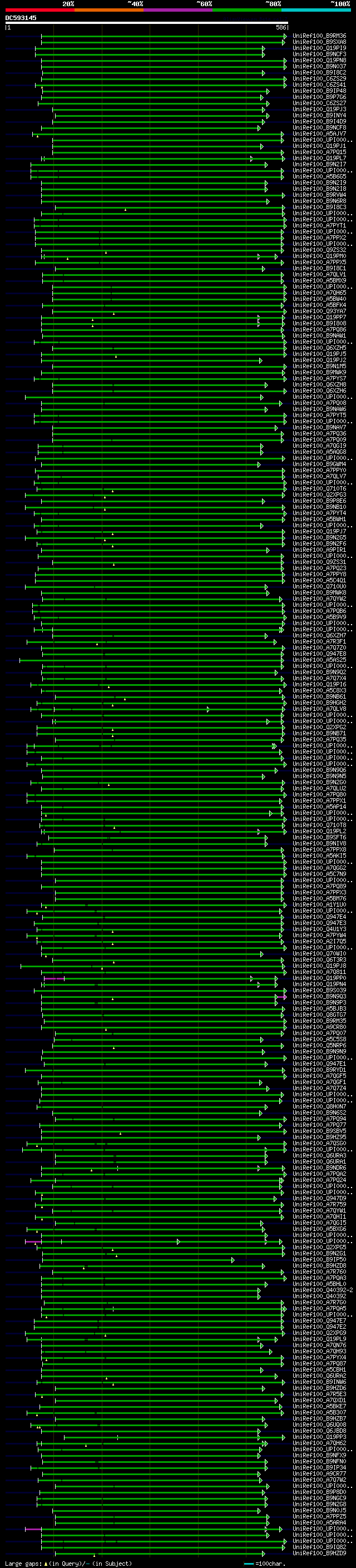
Task: Select the UniRef100_A2I7Q5 label
Action: tap(319, 941)
